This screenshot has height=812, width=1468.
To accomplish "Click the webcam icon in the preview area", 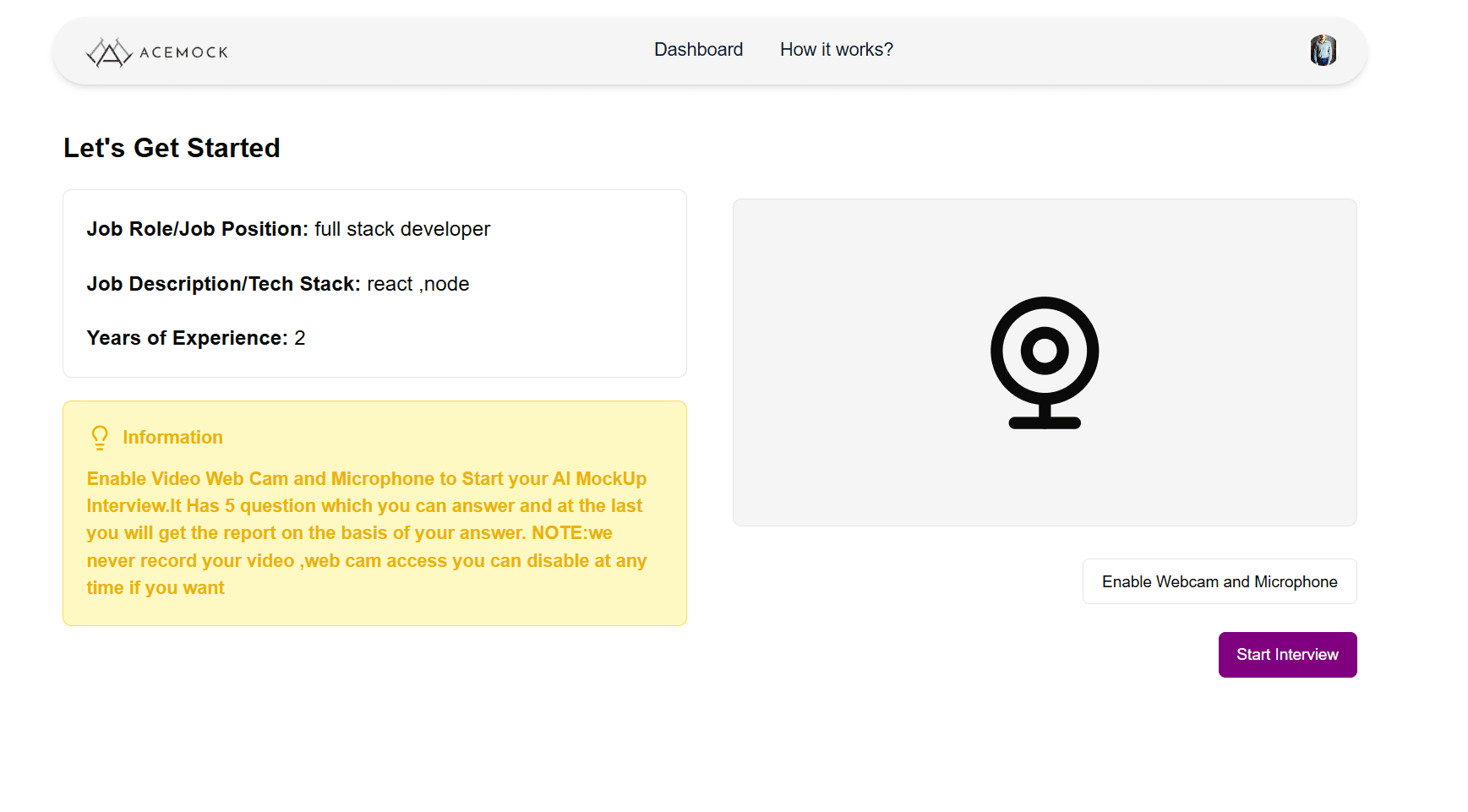I will (1045, 363).
